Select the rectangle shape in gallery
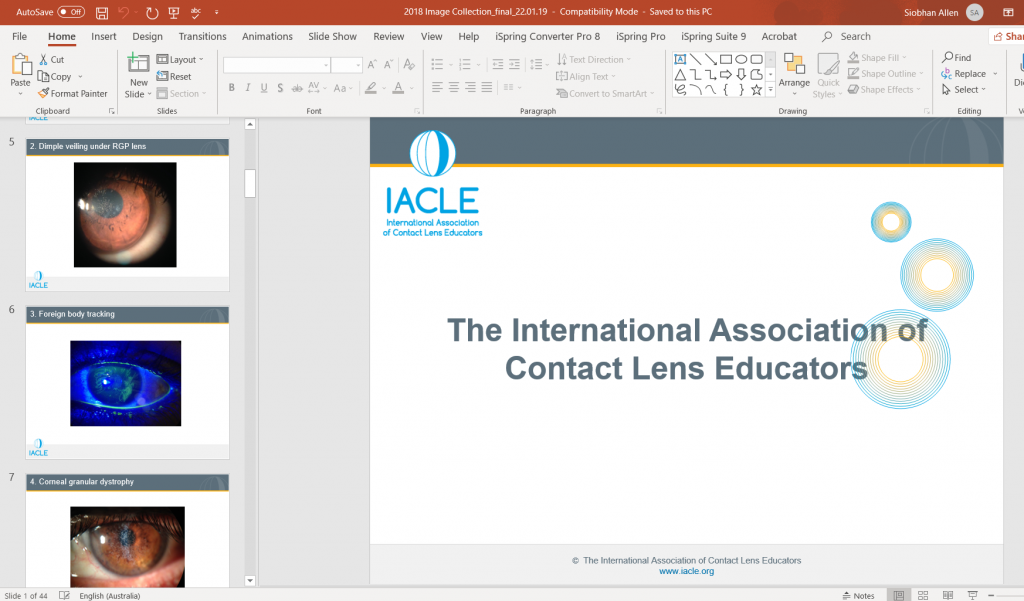Viewport: 1024px width, 601px height. coord(726,59)
